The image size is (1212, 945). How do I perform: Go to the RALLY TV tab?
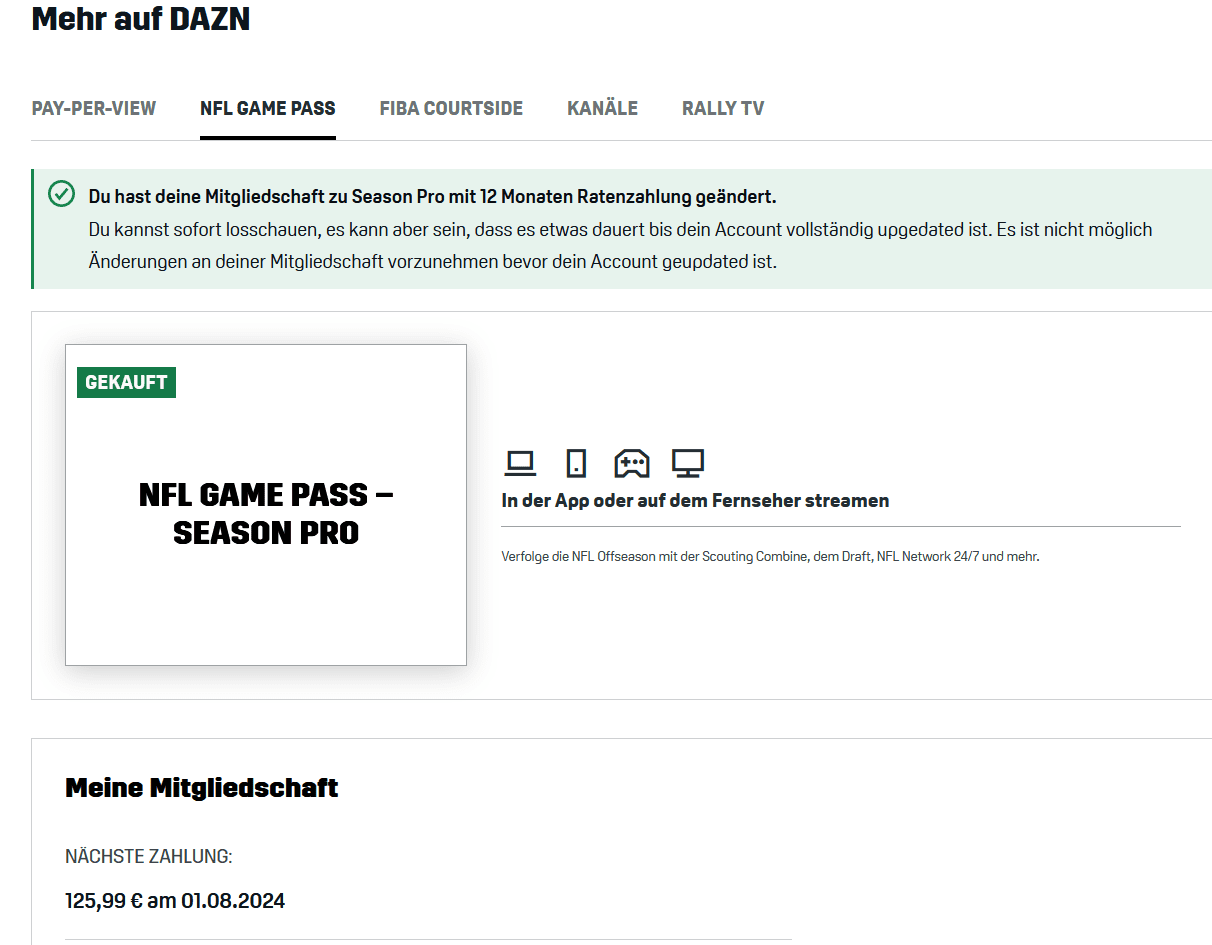[x=723, y=108]
